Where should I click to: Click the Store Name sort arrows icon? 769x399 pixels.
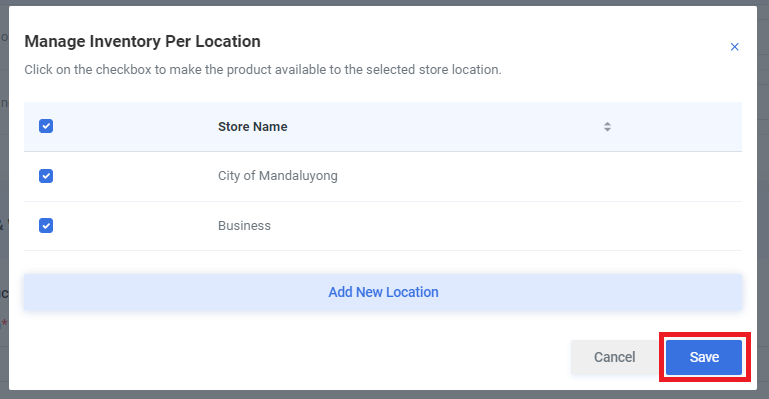click(x=607, y=126)
